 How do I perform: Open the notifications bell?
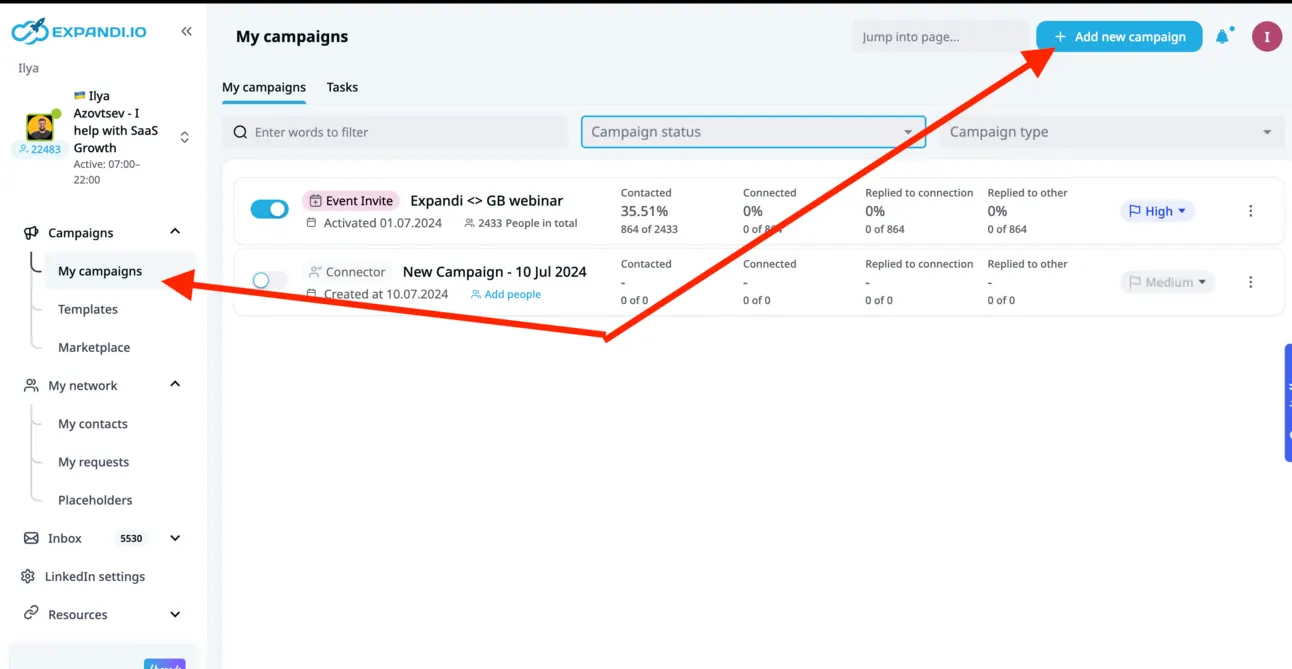point(1222,37)
